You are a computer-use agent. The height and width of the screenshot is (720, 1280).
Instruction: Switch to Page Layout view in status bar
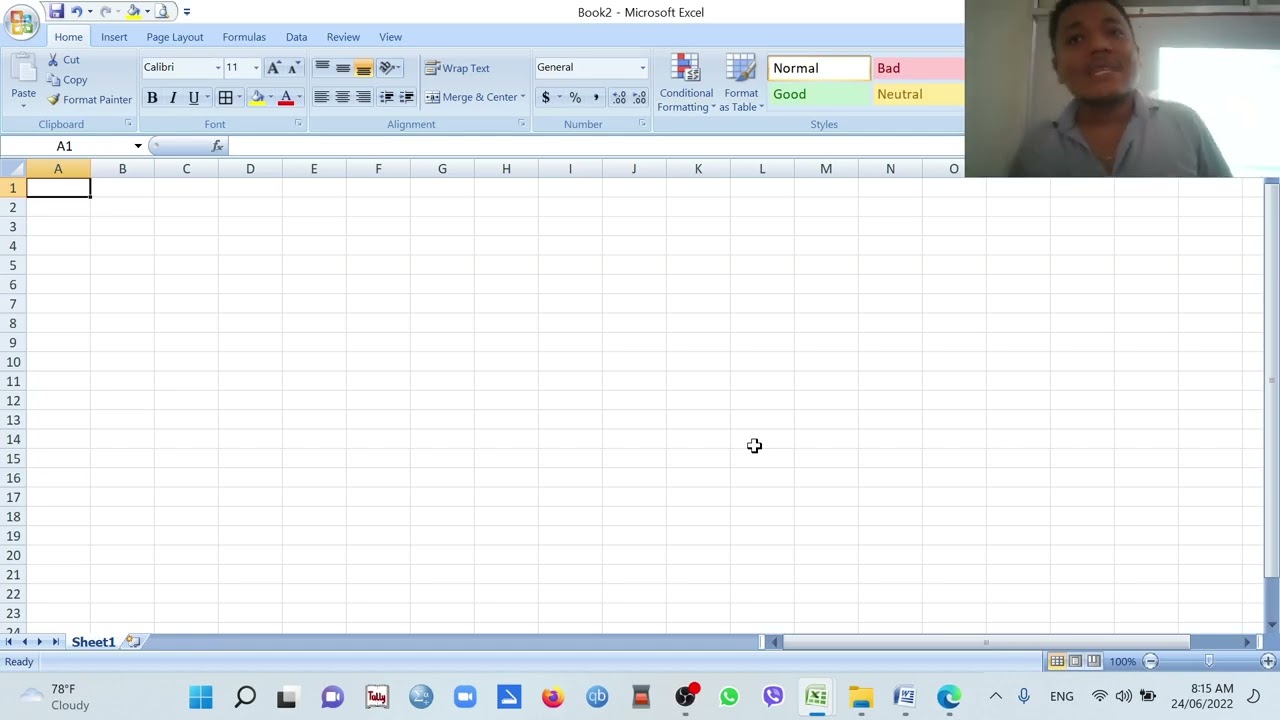[x=1075, y=661]
